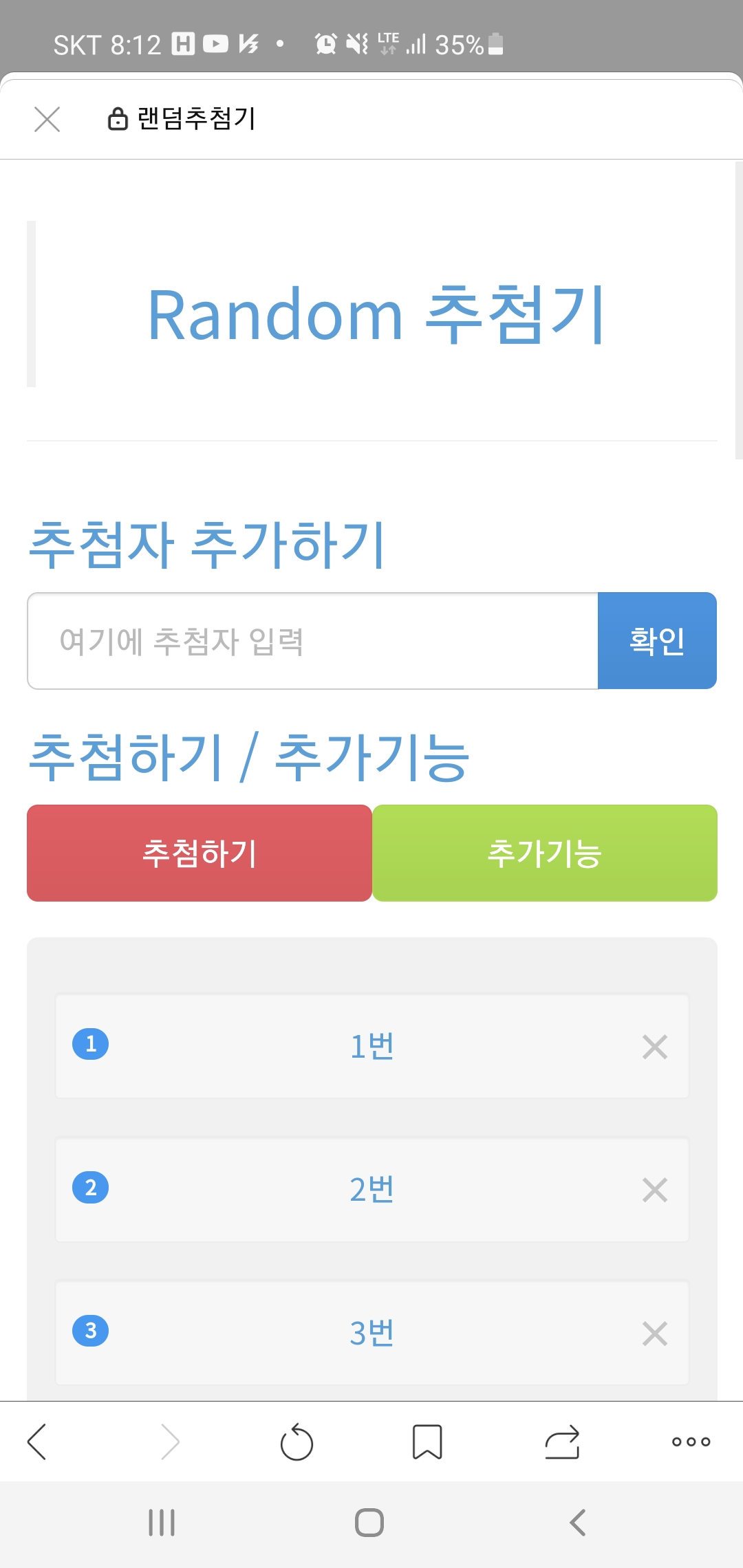Start the draw with red 추첨하기 button
The height and width of the screenshot is (1568, 743).
(200, 853)
